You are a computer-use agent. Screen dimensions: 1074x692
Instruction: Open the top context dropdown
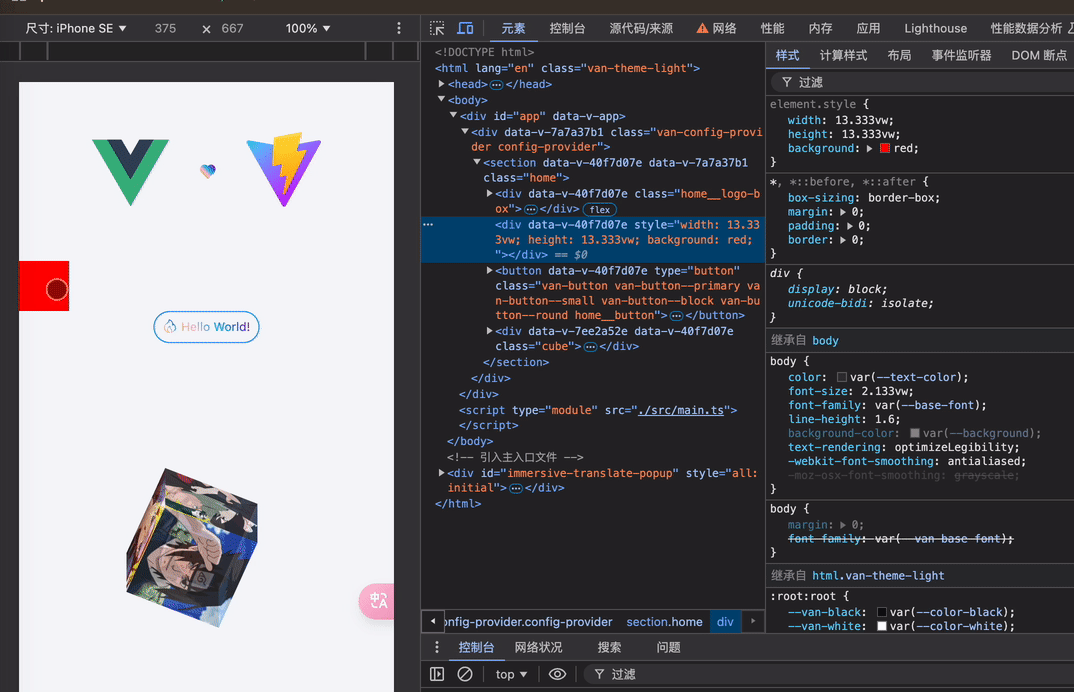(x=511, y=674)
